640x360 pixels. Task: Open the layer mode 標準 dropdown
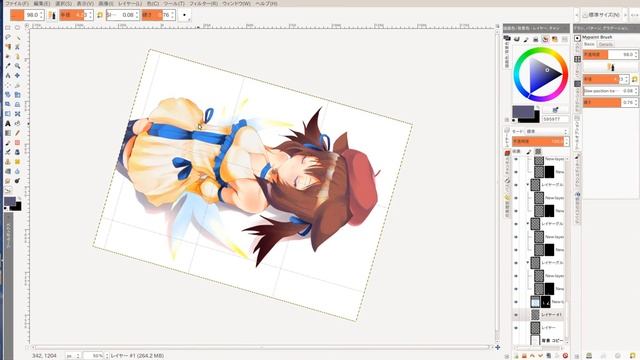(x=546, y=131)
